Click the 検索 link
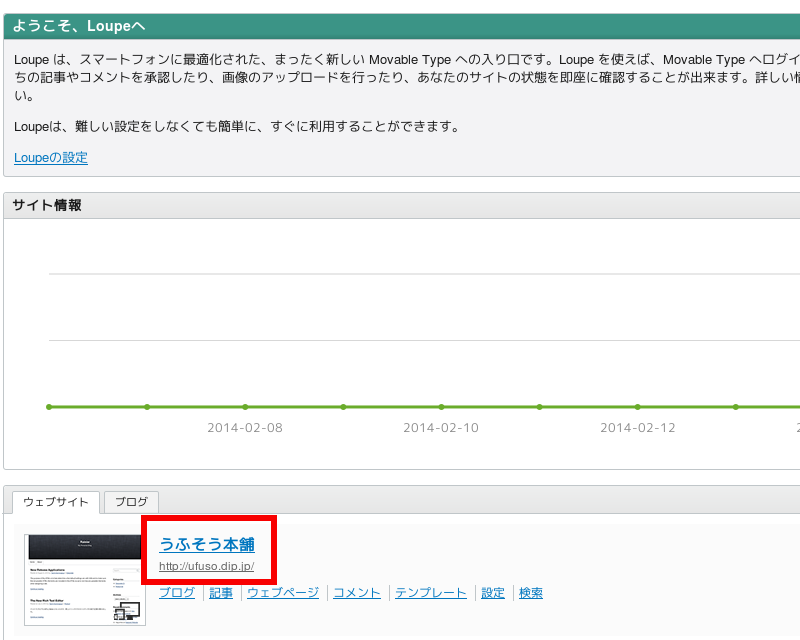800x640 pixels. coord(531,593)
